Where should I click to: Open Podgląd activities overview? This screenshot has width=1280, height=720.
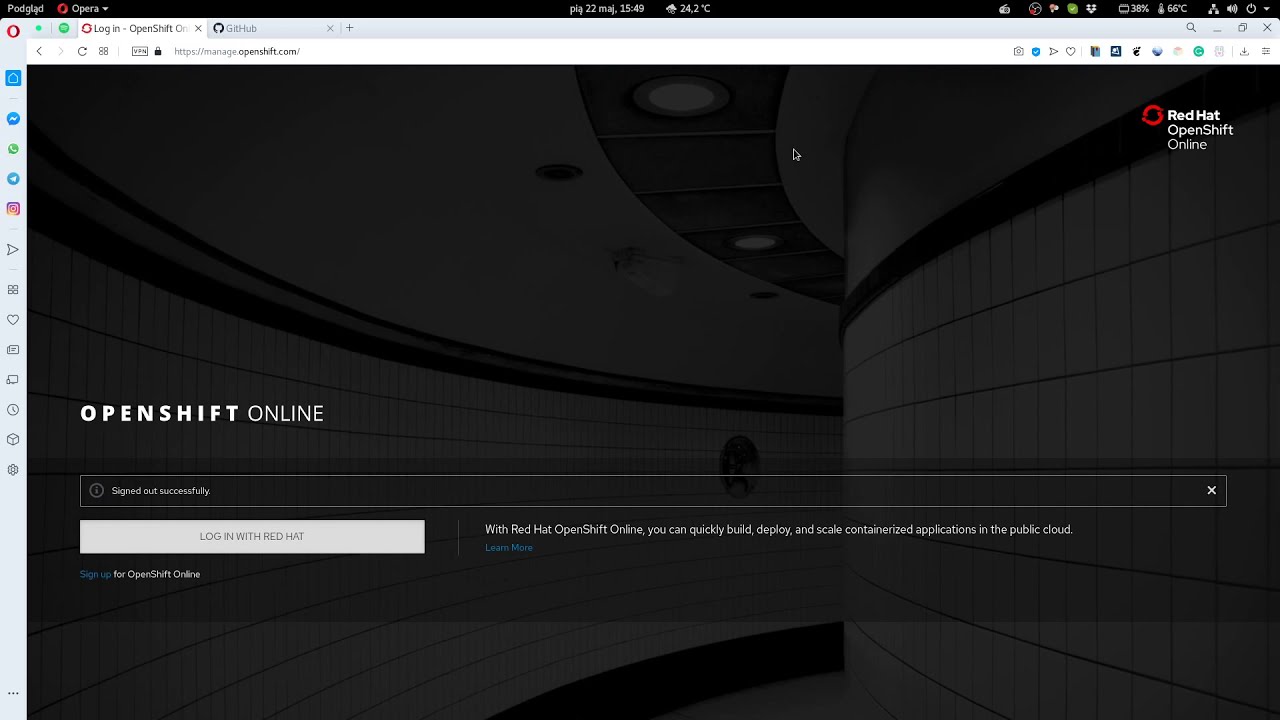click(25, 8)
